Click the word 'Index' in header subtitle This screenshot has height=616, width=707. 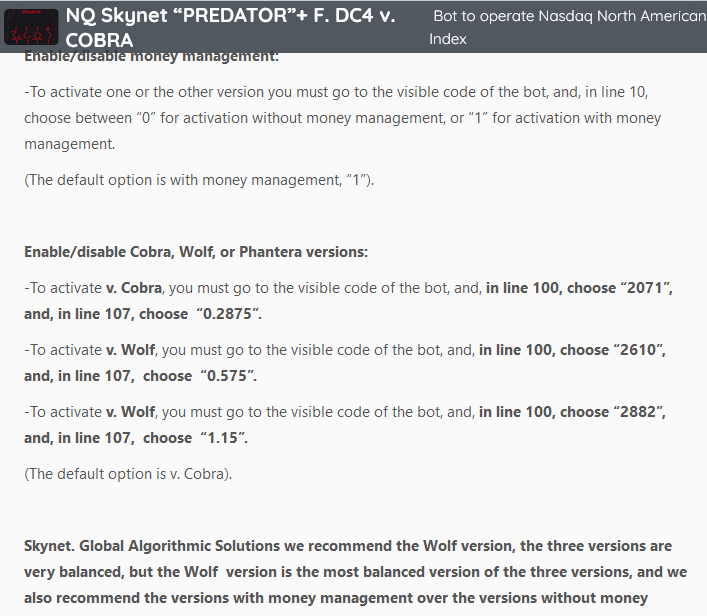pyautogui.click(x=448, y=39)
